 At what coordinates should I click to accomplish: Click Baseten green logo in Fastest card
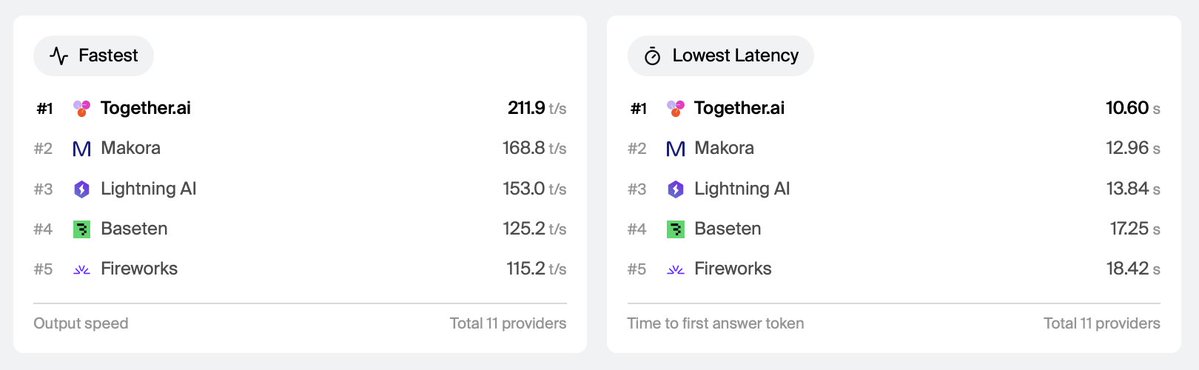[x=82, y=229]
